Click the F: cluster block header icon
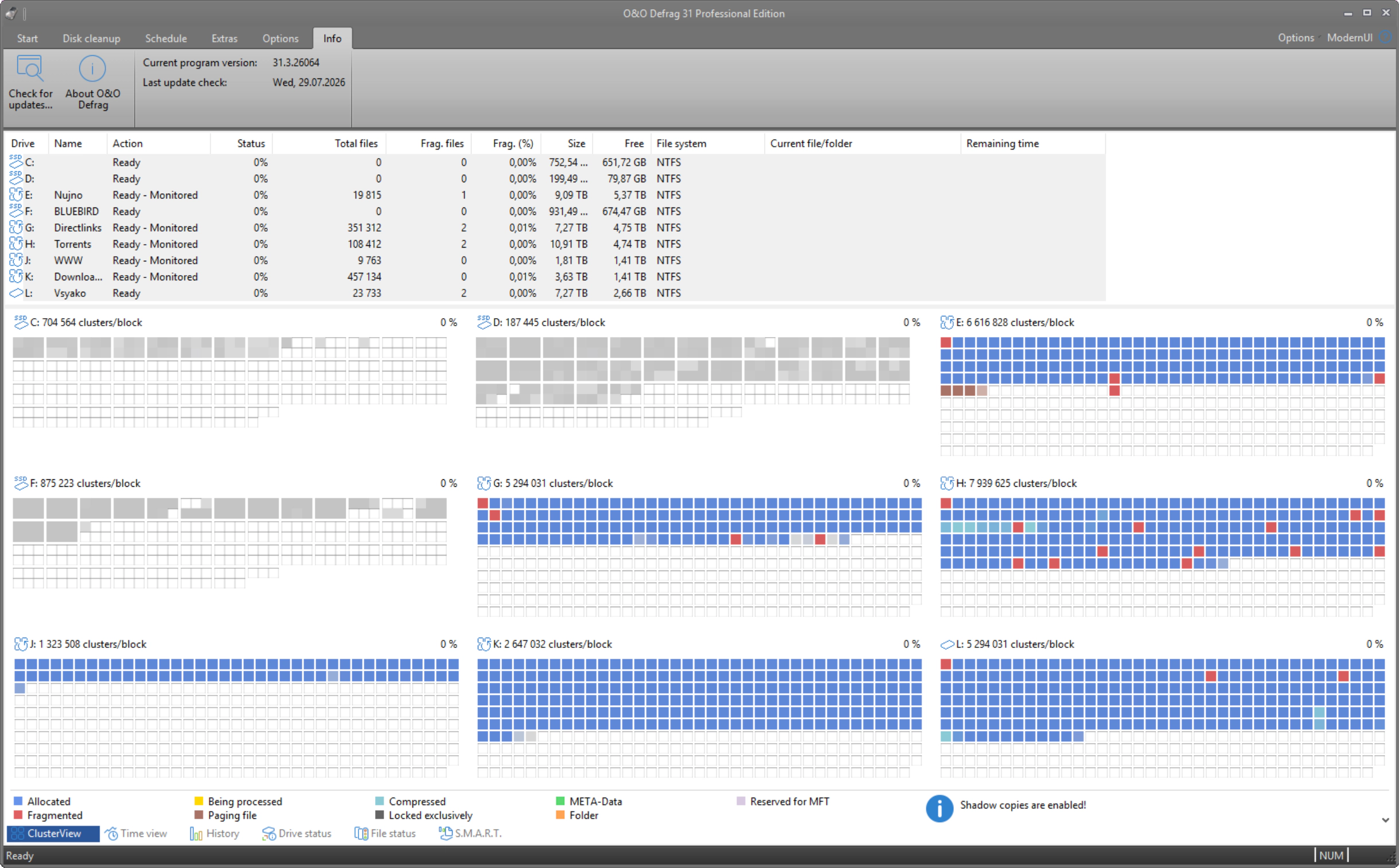The image size is (1399, 868). point(21,483)
